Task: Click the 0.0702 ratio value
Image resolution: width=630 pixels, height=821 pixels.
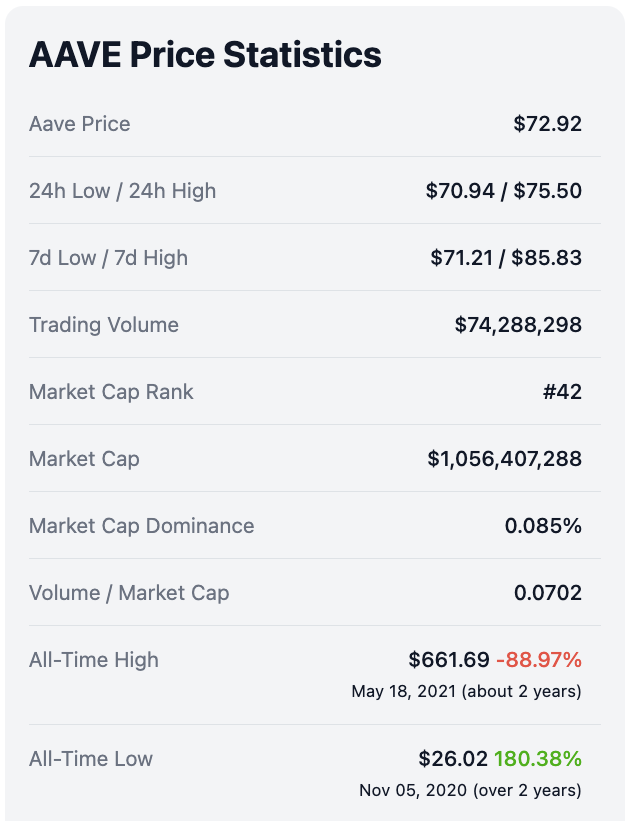Action: tap(548, 593)
